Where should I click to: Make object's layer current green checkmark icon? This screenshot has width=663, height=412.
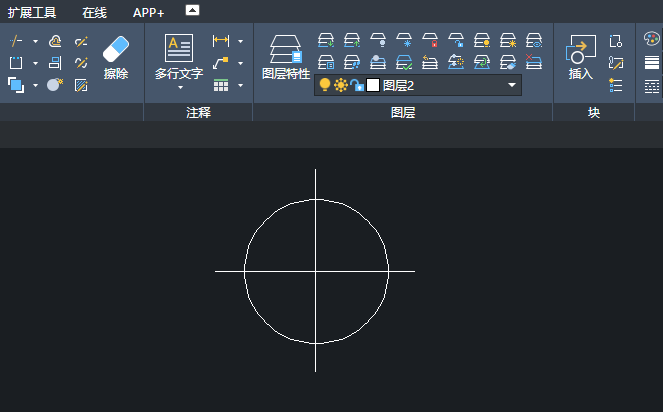pyautogui.click(x=404, y=63)
